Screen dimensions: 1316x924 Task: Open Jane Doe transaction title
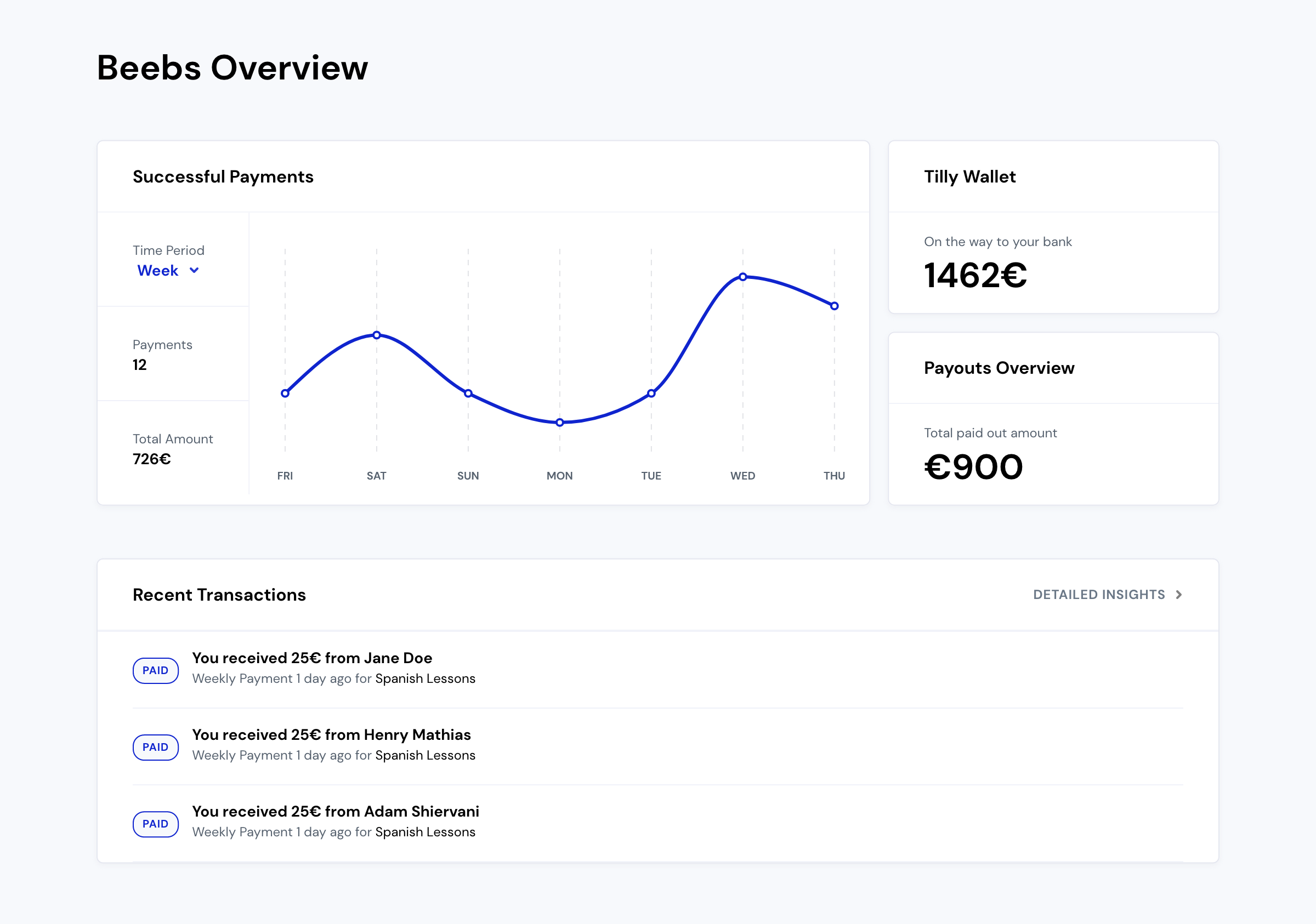pos(312,658)
